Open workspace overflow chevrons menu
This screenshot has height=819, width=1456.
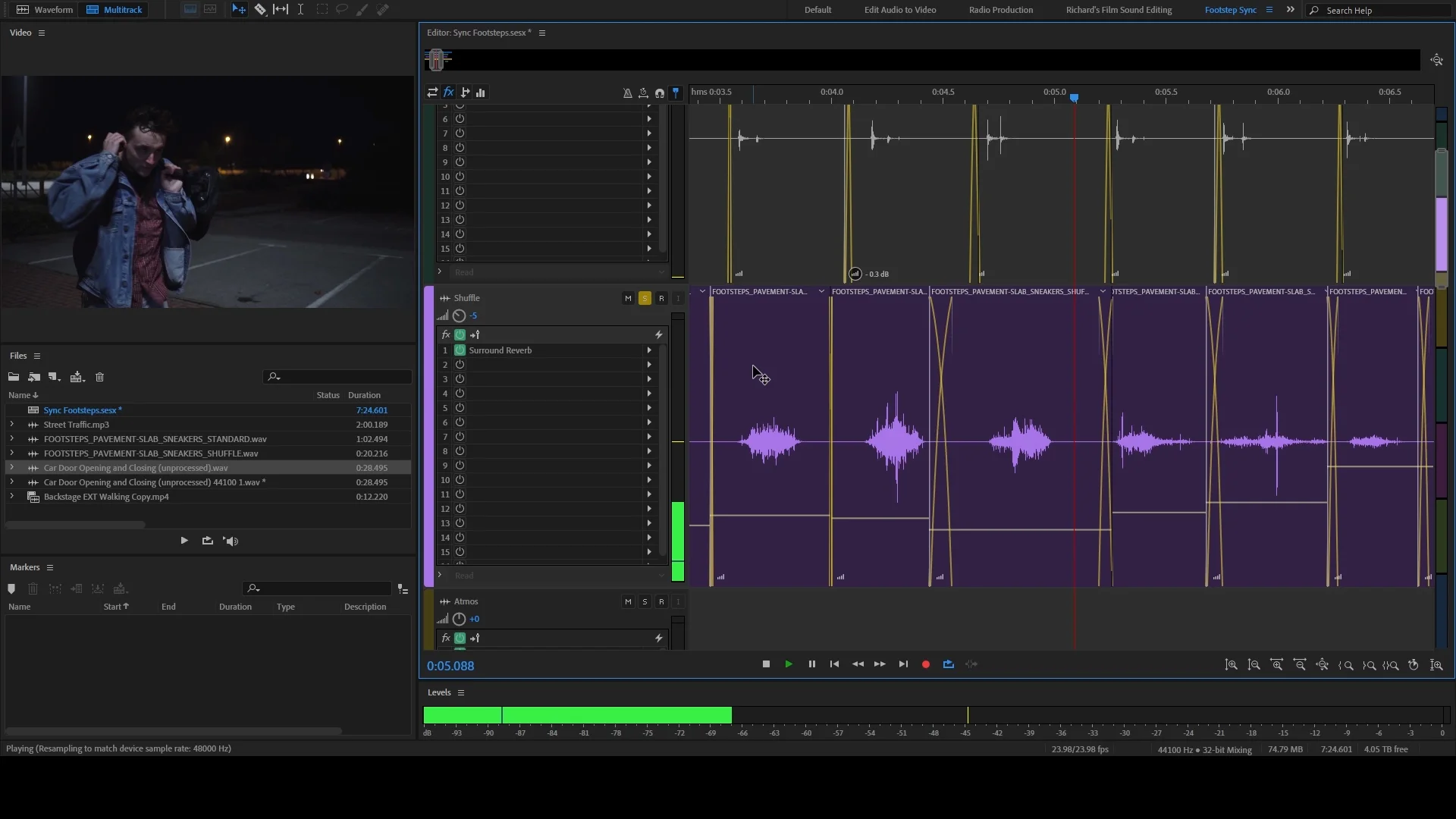pos(1290,10)
